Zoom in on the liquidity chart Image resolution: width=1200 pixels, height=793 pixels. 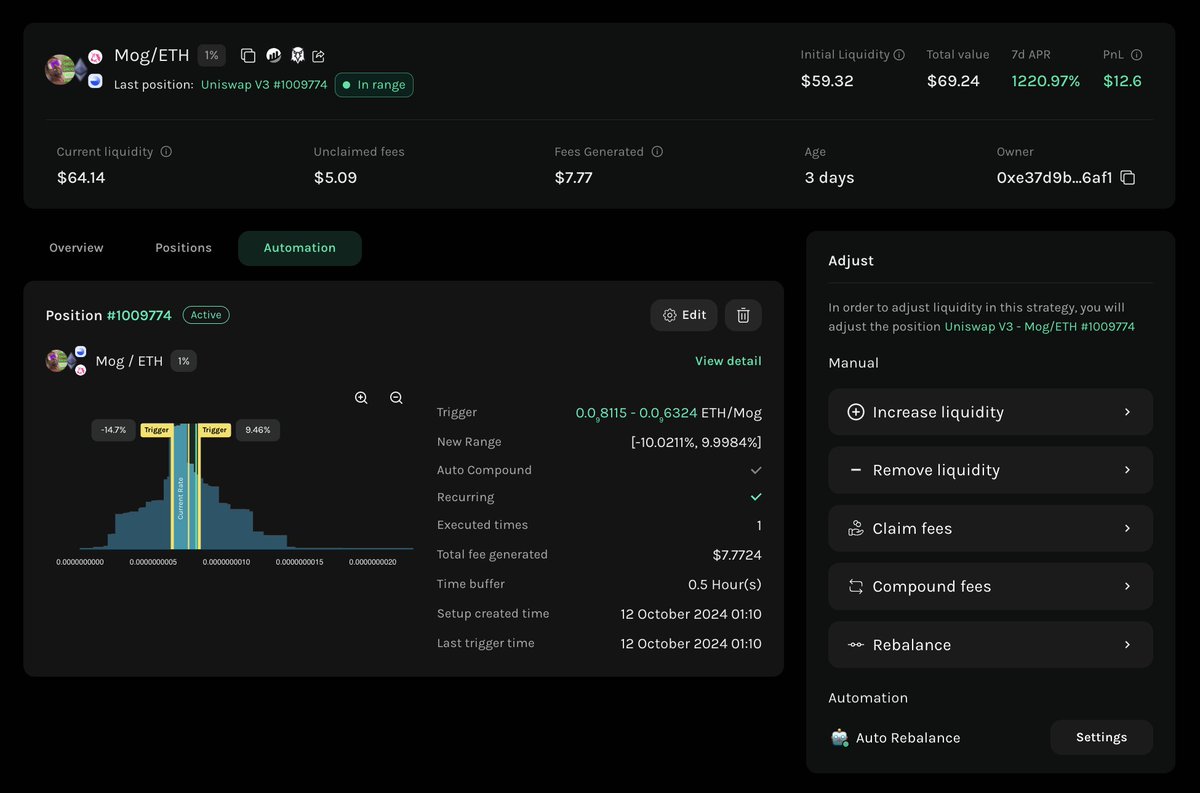click(x=361, y=398)
